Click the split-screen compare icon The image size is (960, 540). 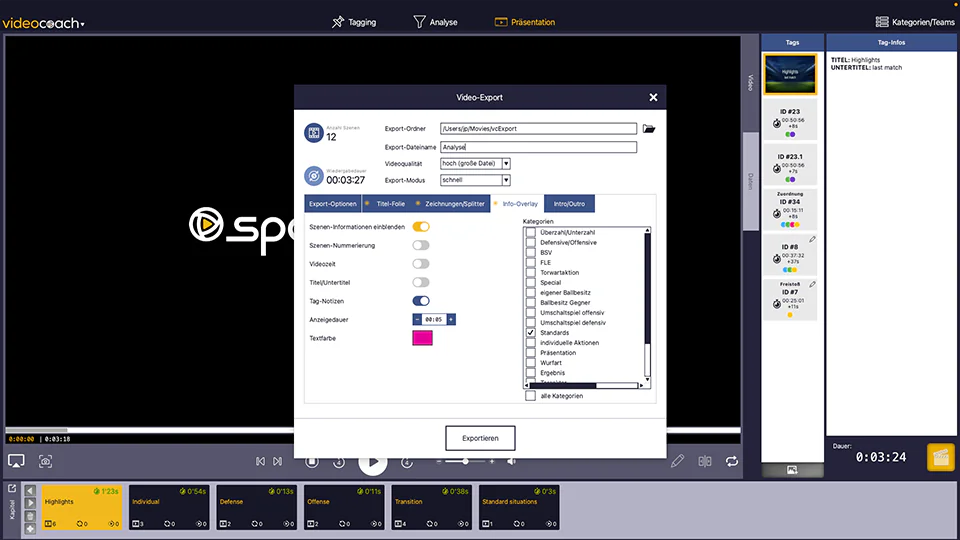[705, 461]
